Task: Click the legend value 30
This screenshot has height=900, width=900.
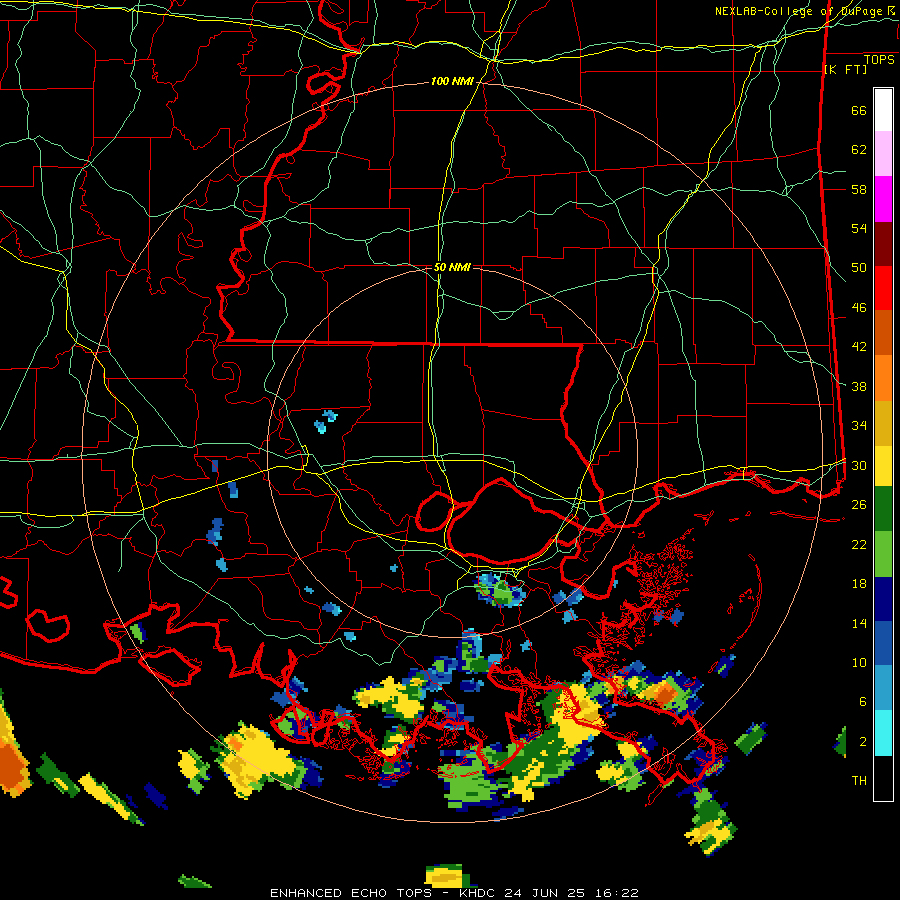Action: (x=859, y=465)
